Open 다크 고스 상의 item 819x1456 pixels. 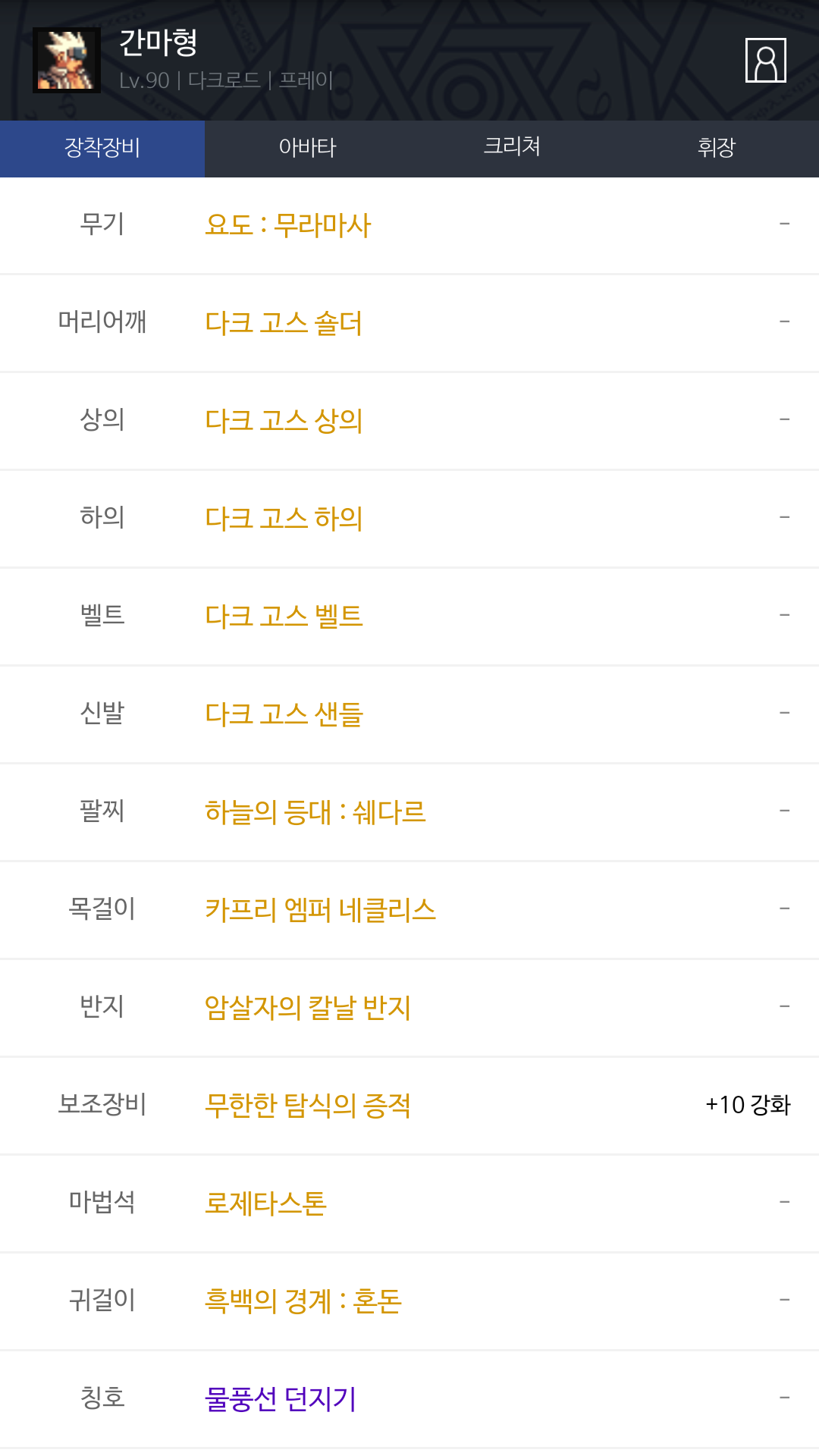pos(284,421)
